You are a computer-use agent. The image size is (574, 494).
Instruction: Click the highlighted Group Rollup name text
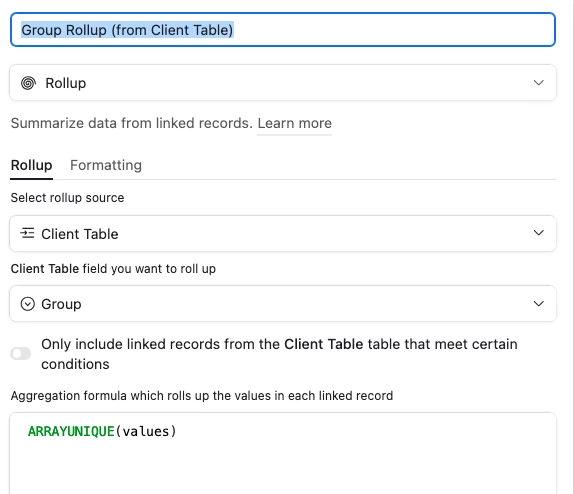pos(127,30)
